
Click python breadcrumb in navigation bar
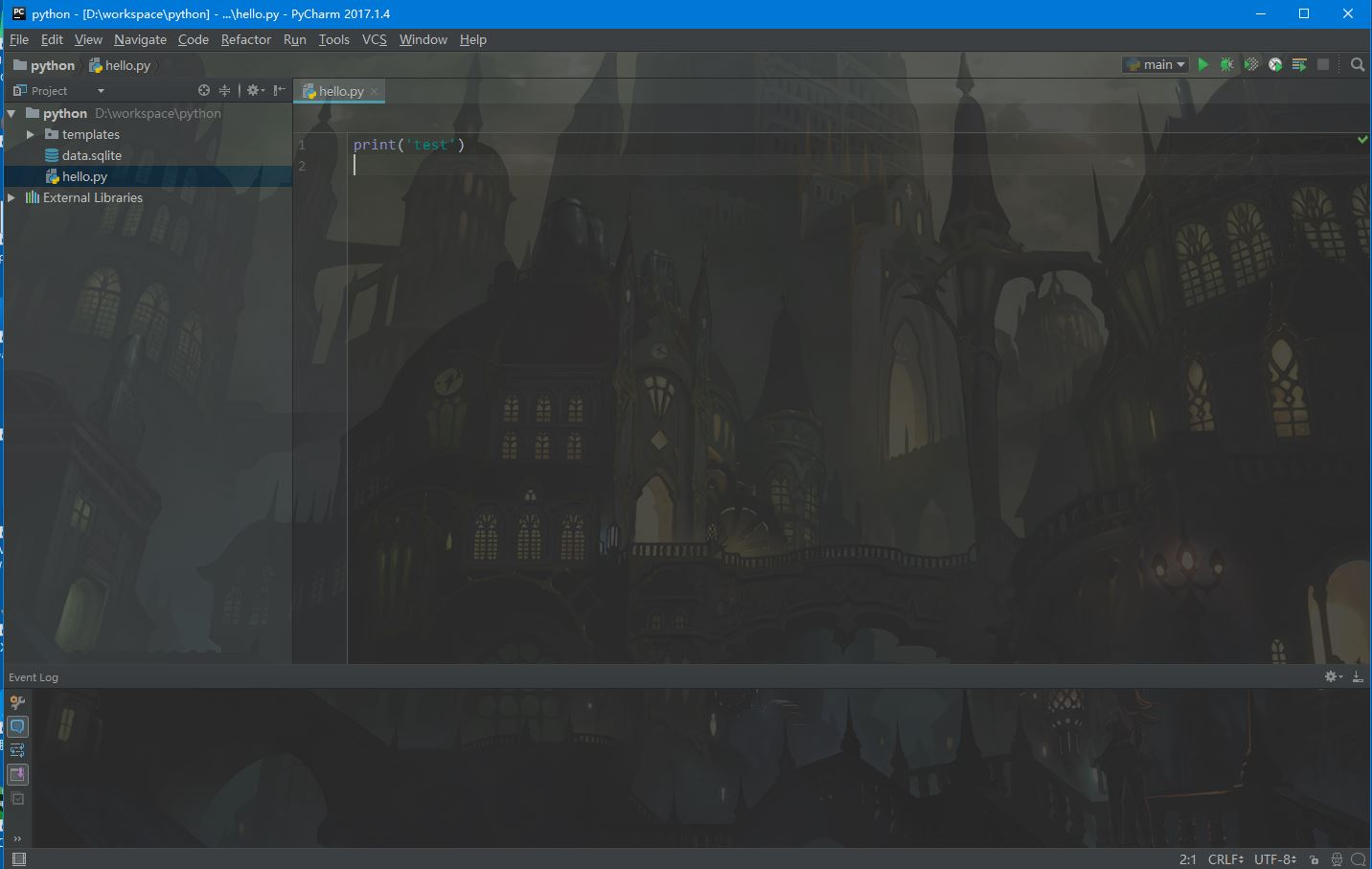click(44, 65)
